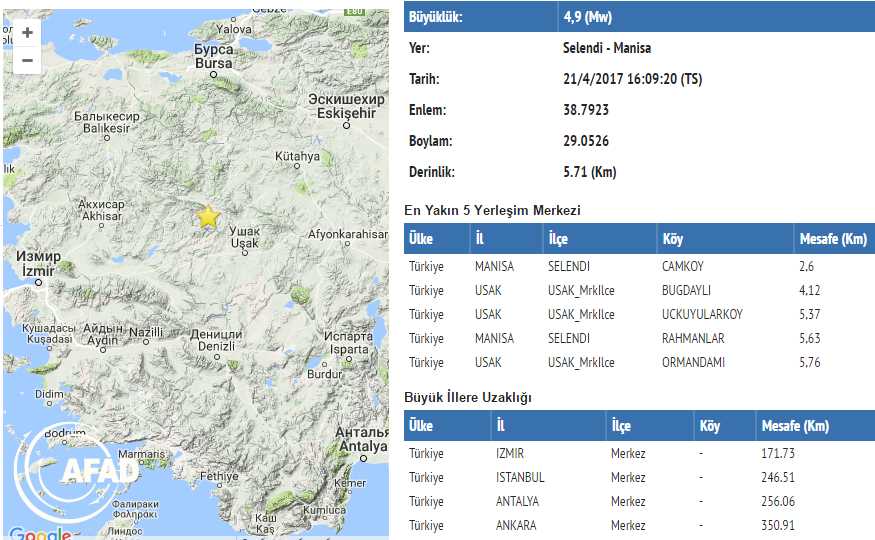This screenshot has width=875, height=540.
Task: Click Mesafe (Km) header in nearest settlements table
Action: tap(832, 239)
